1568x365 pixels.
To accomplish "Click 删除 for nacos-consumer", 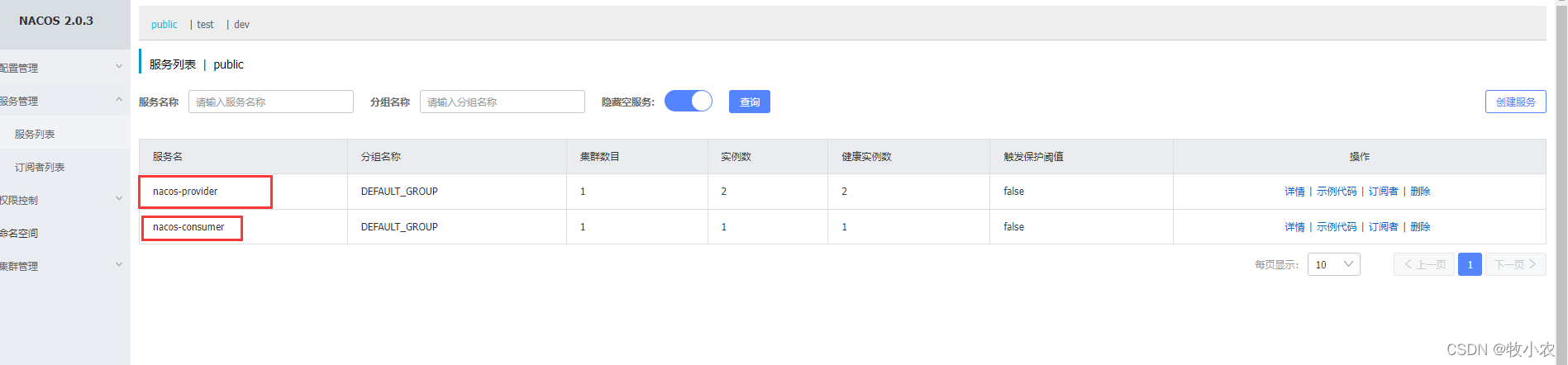I will (1420, 227).
